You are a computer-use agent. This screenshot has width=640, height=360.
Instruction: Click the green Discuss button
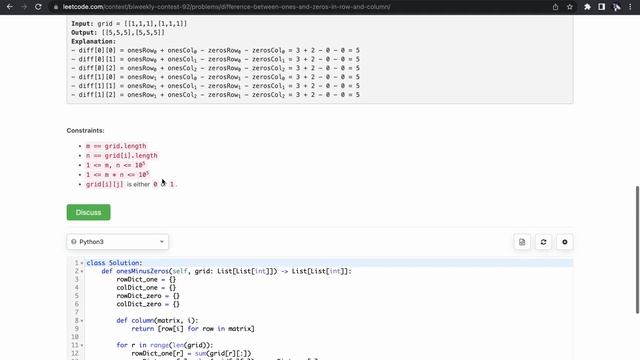click(x=89, y=212)
